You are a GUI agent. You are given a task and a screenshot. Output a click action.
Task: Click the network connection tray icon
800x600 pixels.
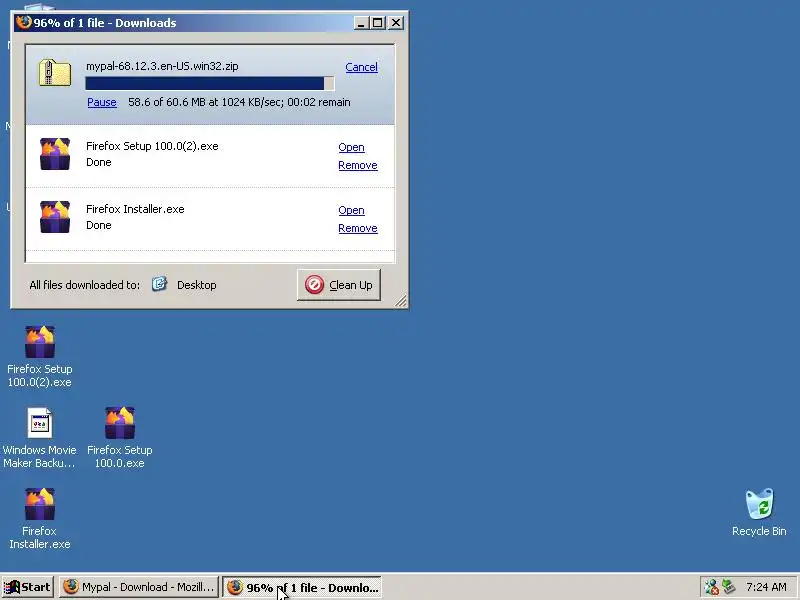pyautogui.click(x=711, y=587)
